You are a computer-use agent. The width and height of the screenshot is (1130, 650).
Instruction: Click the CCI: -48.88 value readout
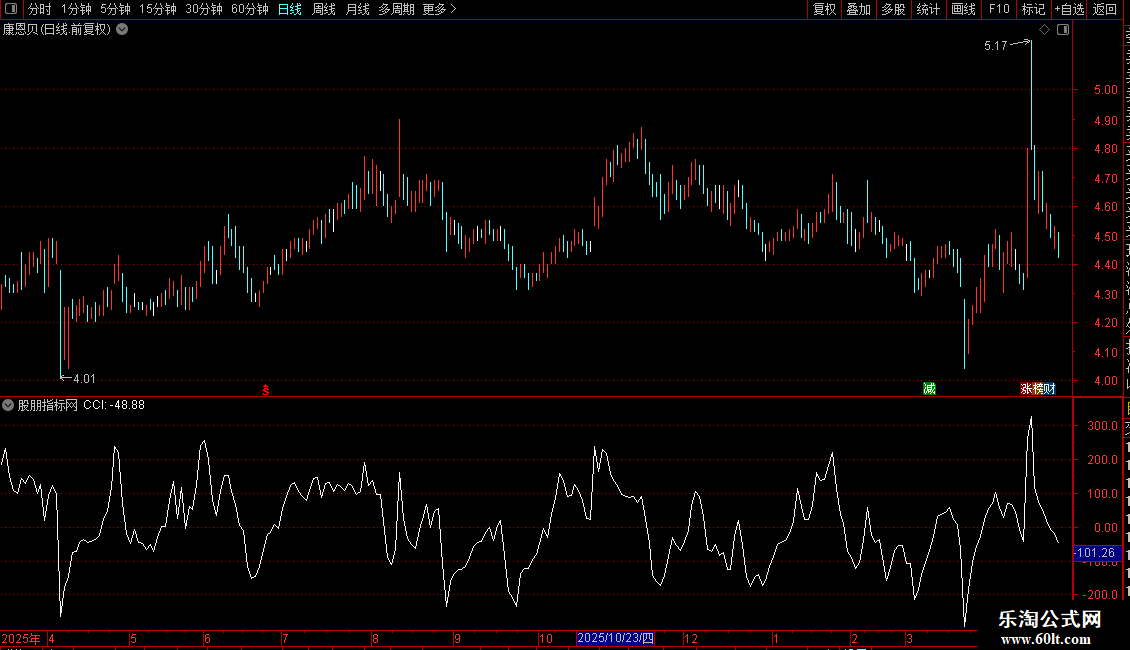[114, 405]
